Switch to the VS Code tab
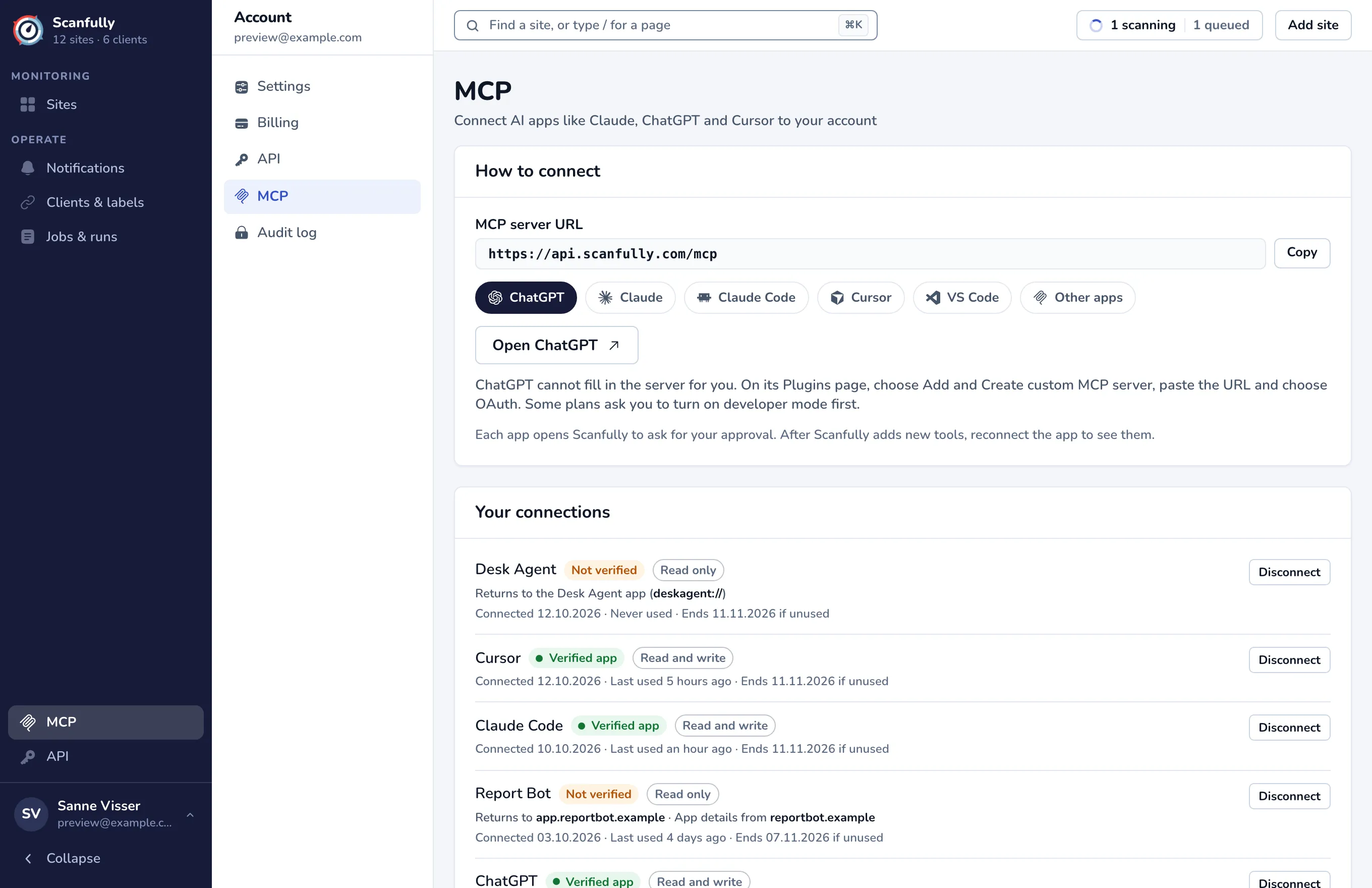1372x888 pixels. point(961,298)
